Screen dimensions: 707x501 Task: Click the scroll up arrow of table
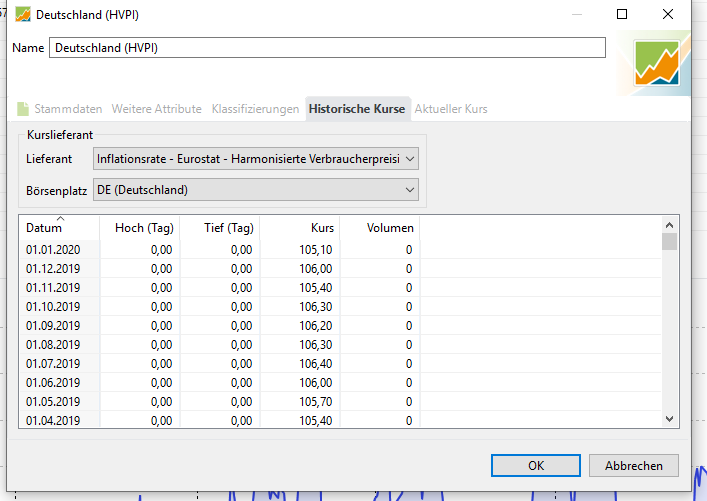(x=669, y=223)
